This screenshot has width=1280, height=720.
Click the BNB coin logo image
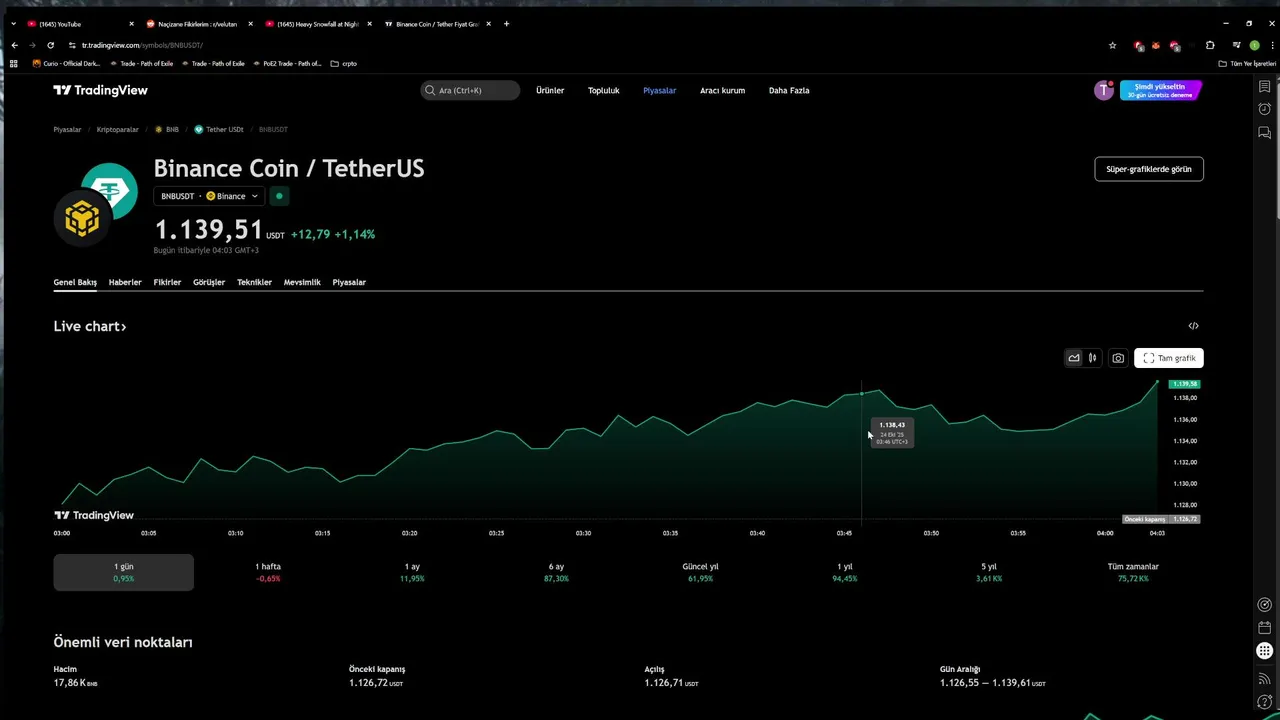(81, 218)
